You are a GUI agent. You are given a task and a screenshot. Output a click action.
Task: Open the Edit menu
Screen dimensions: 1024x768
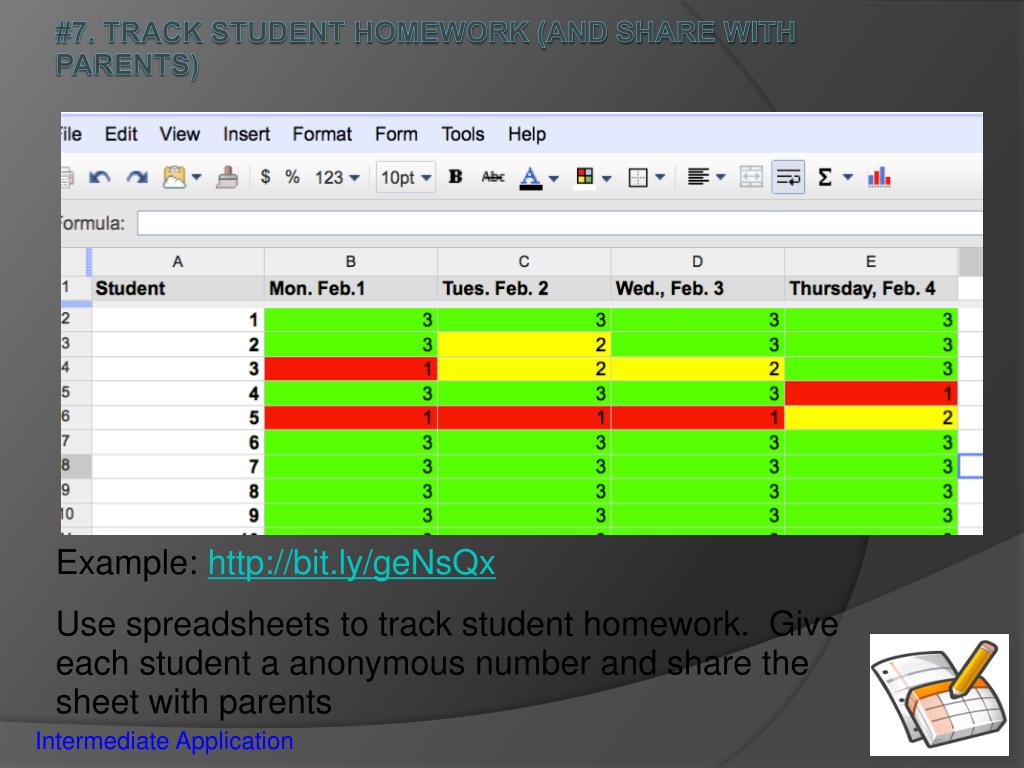[121, 134]
